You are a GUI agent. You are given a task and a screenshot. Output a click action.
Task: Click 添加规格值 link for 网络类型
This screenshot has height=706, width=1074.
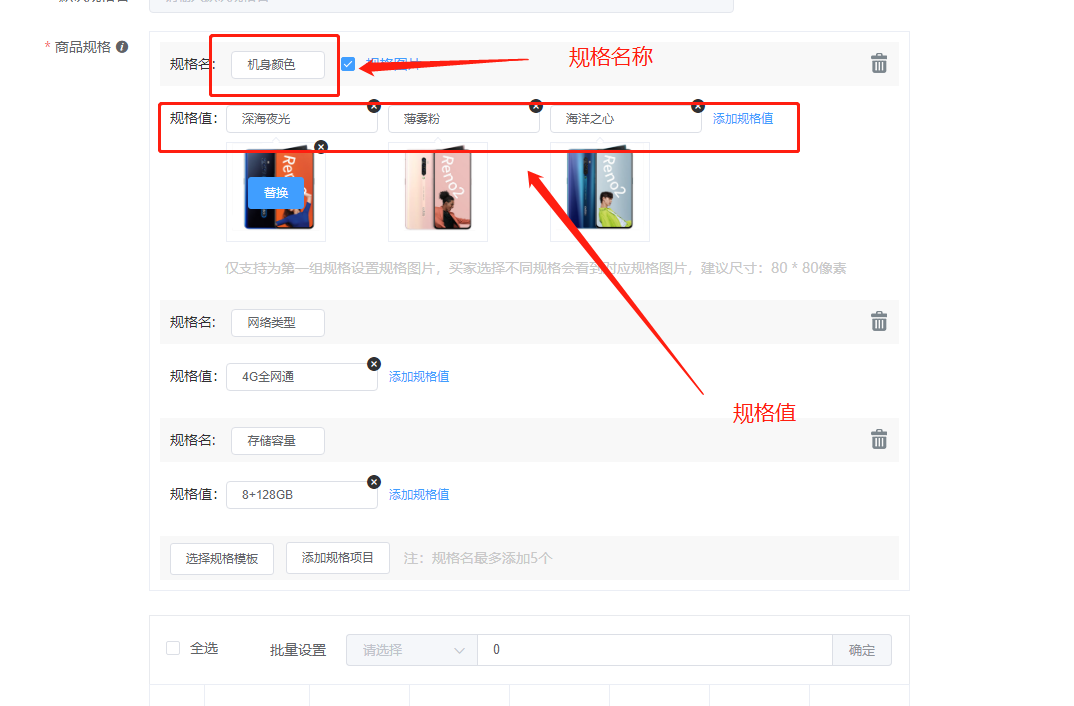419,377
